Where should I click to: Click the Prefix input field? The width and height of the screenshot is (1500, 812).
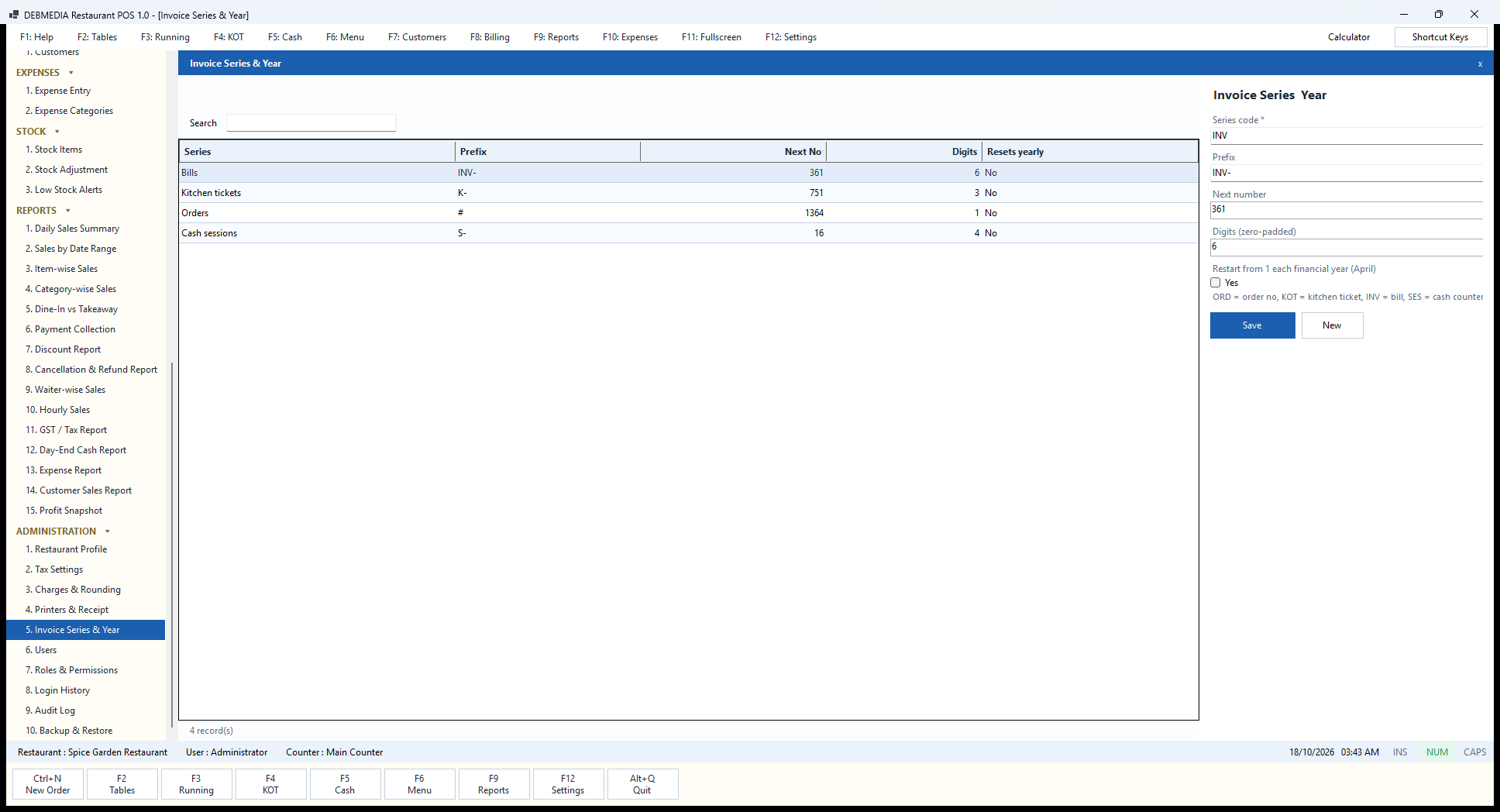(x=1347, y=173)
